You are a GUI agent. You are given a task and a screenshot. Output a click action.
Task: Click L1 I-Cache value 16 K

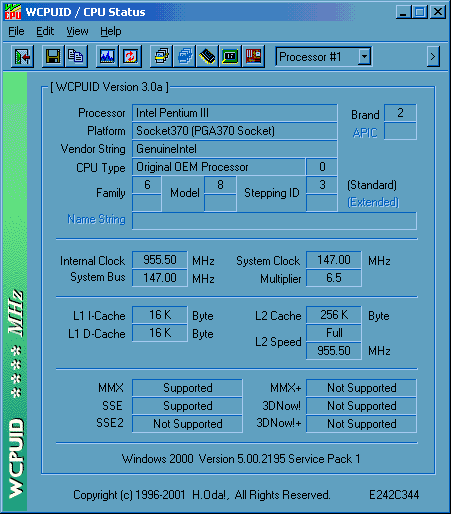pyautogui.click(x=160, y=315)
